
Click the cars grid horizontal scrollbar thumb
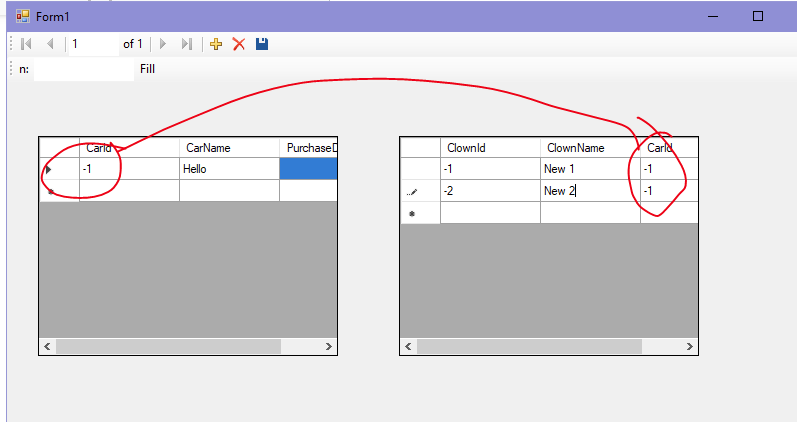pos(168,347)
